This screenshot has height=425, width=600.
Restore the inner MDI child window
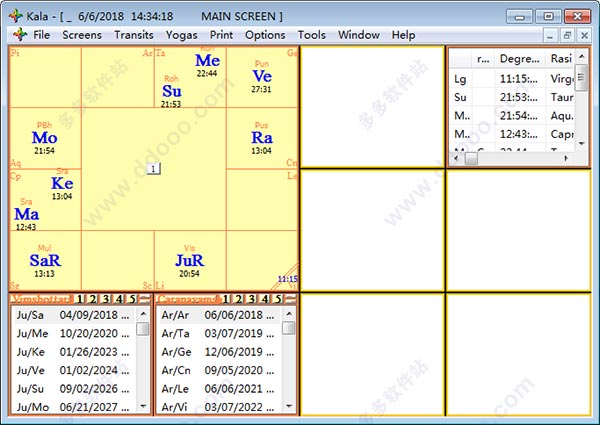click(x=566, y=35)
